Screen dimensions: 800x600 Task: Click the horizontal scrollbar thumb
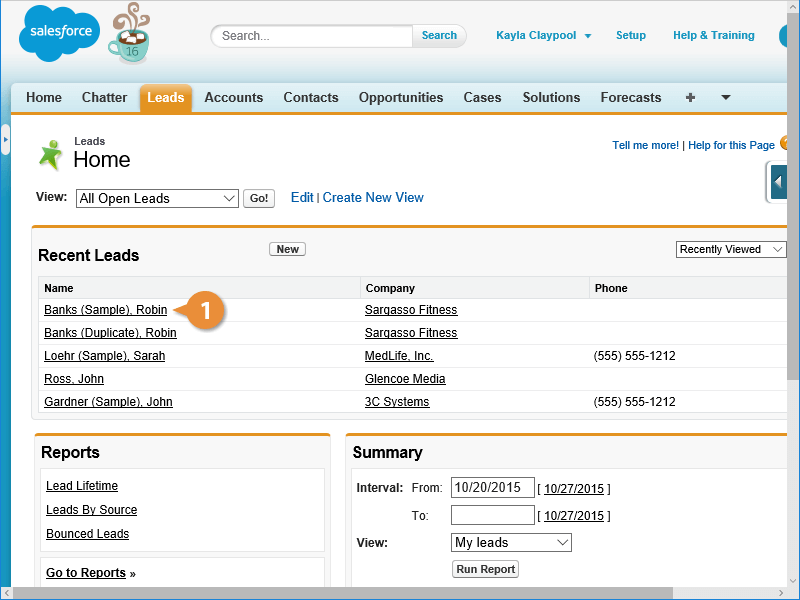(342, 593)
